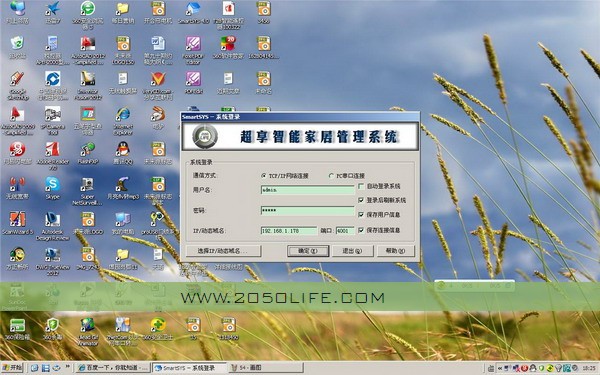Click the 确定 confirm button

[x=308, y=251]
